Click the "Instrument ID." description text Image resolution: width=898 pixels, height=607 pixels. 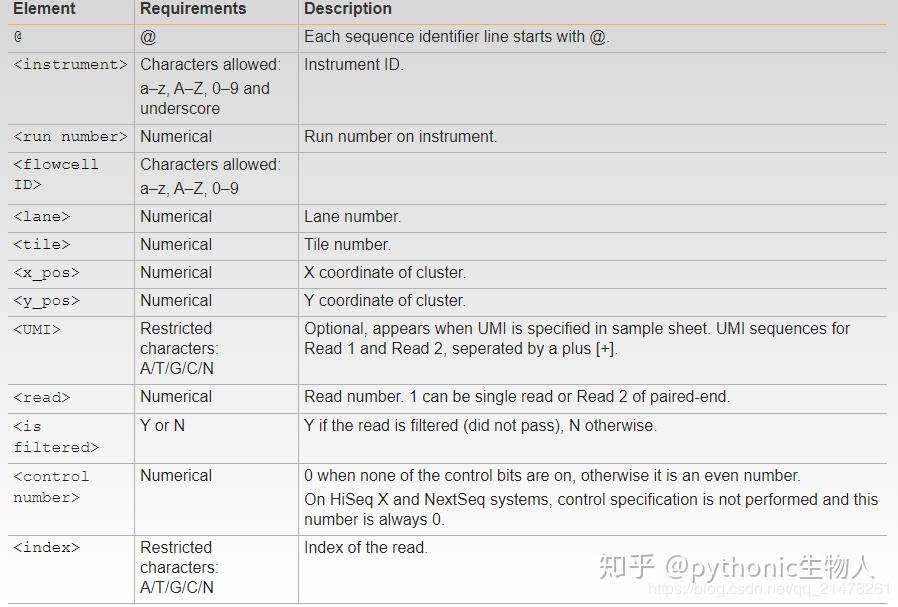(x=354, y=65)
